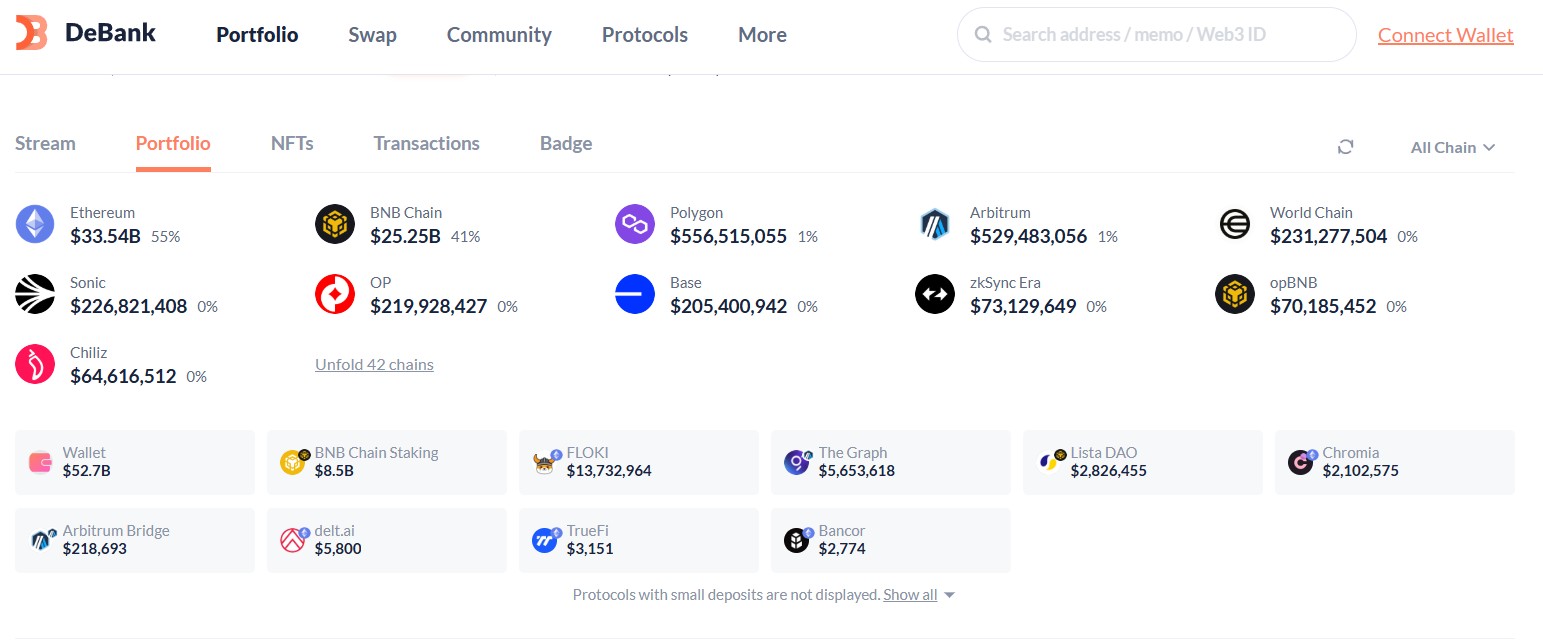Click the Chromia $2,102,575 amount
The height and width of the screenshot is (643, 1543).
point(1360,470)
